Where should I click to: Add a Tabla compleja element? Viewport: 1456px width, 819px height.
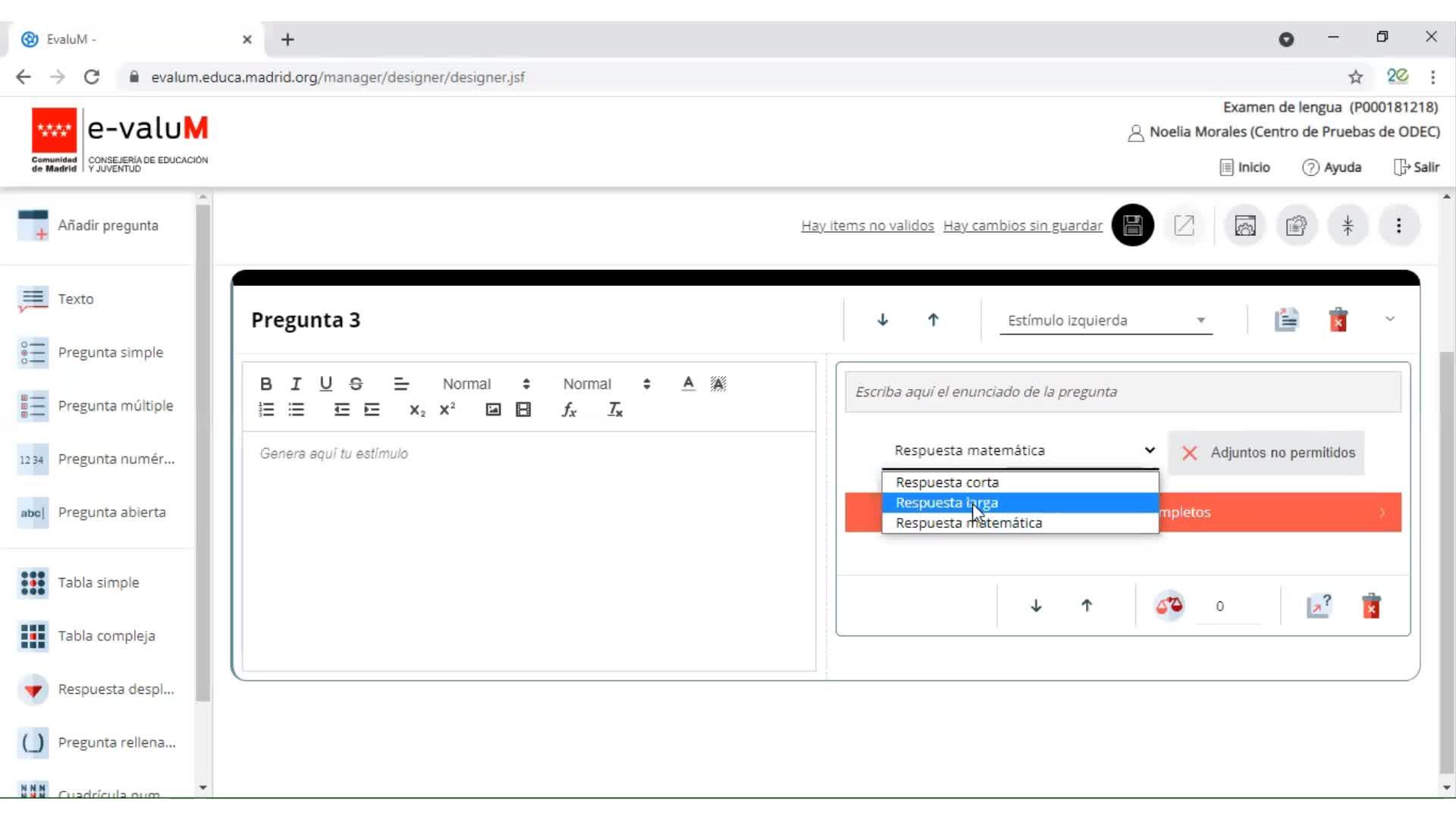(106, 636)
